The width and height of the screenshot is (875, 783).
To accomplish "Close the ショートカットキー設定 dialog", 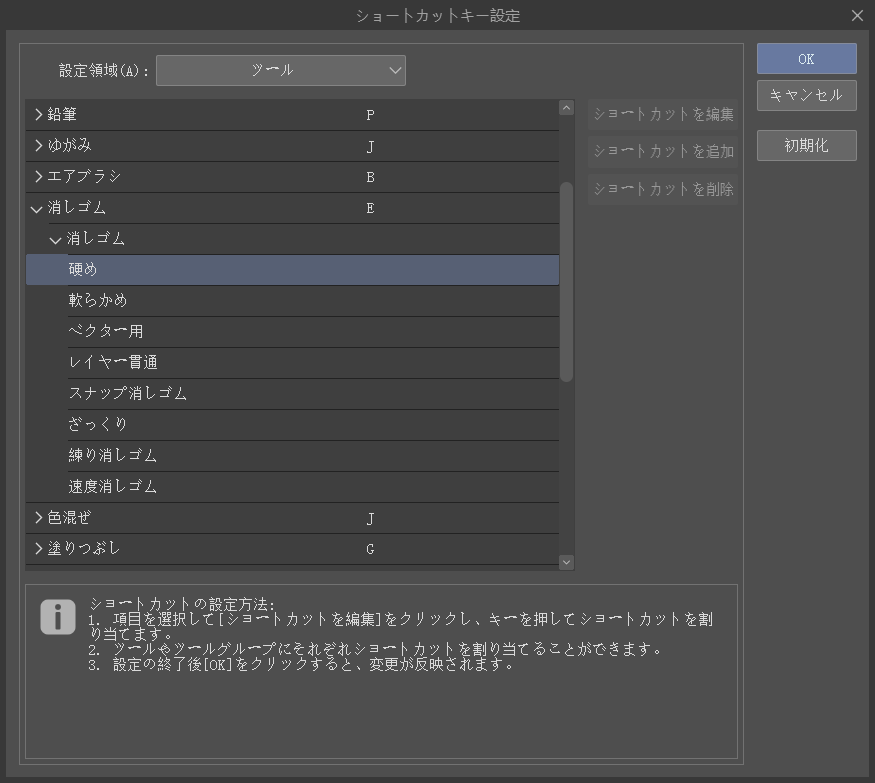I will pos(857,16).
